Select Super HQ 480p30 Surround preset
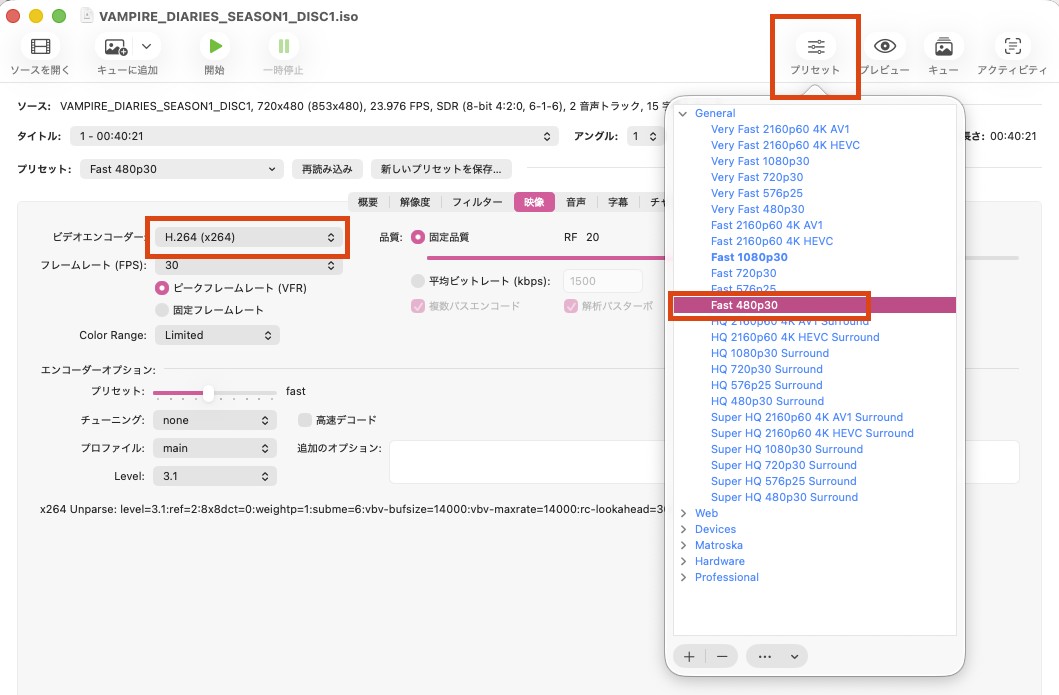1059x695 pixels. 784,497
